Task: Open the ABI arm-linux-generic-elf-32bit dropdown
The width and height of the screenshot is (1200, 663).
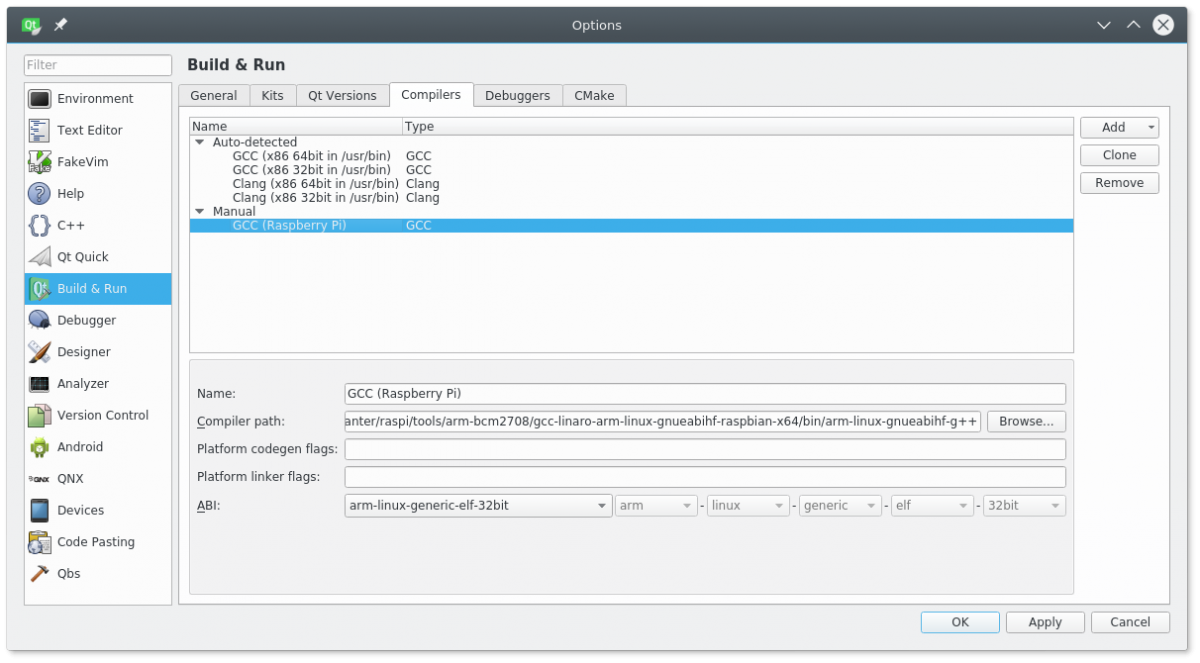Action: pyautogui.click(x=478, y=506)
